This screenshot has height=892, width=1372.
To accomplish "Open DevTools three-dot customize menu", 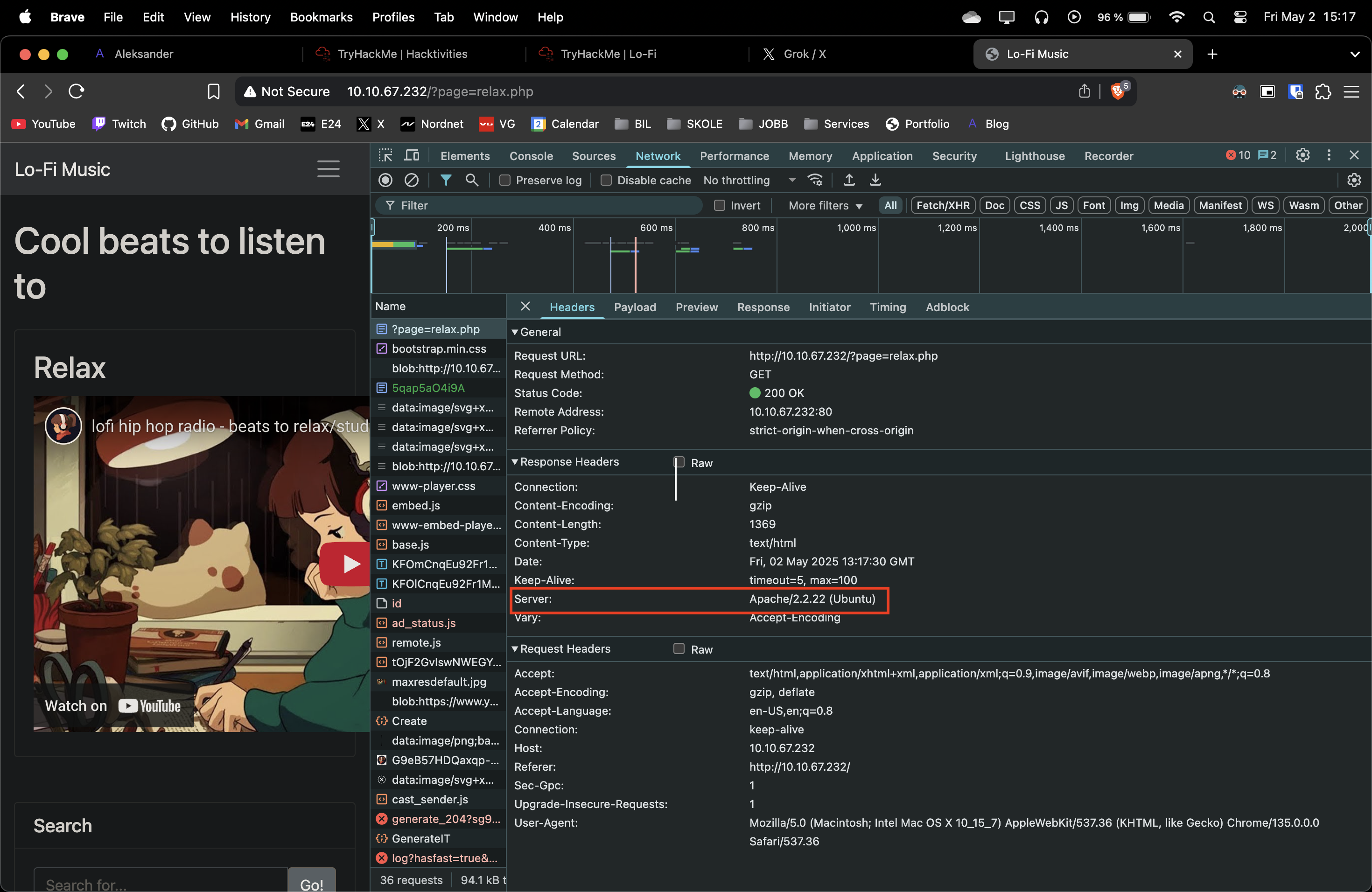I will (x=1329, y=155).
